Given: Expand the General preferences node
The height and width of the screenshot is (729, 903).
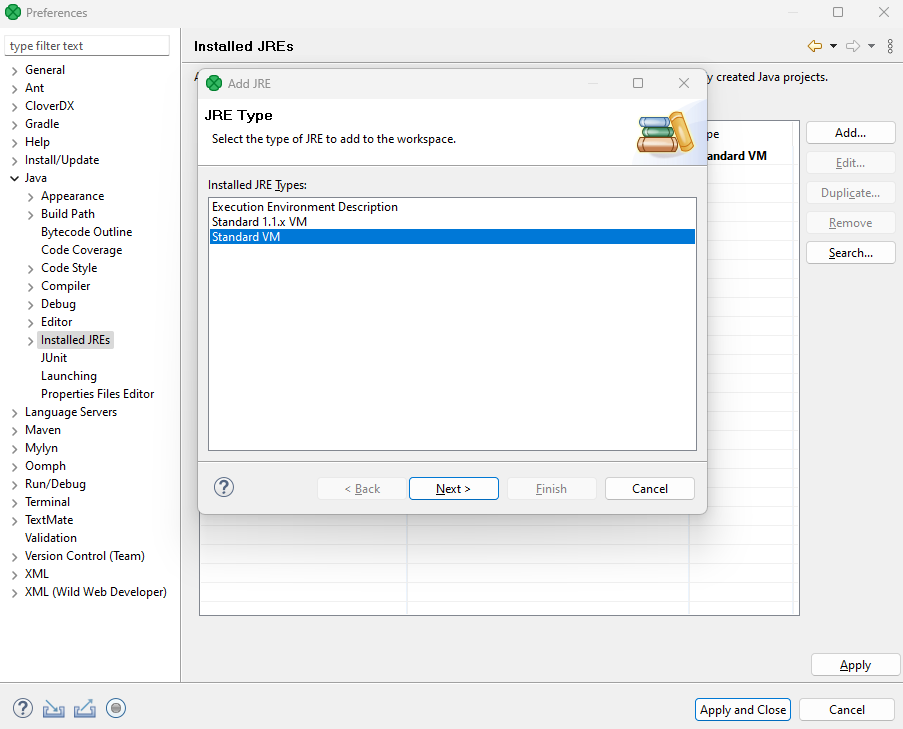Looking at the screenshot, I should click(x=14, y=70).
